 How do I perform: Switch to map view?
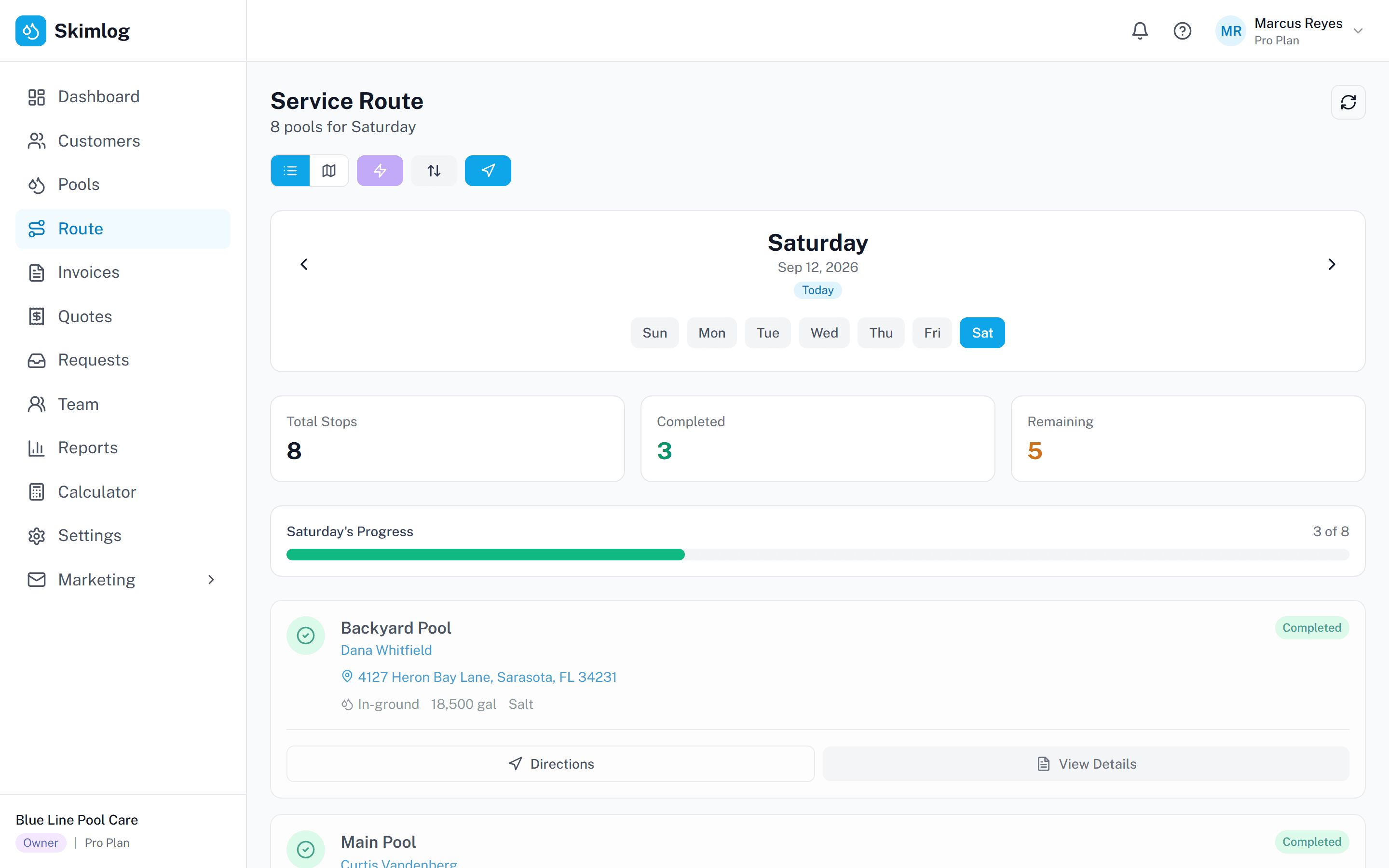coord(329,171)
